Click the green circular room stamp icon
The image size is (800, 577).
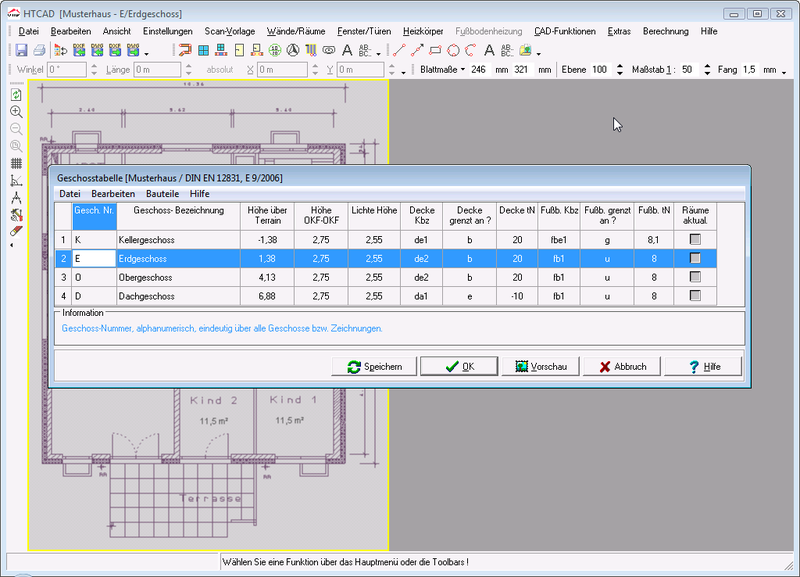click(x=274, y=50)
